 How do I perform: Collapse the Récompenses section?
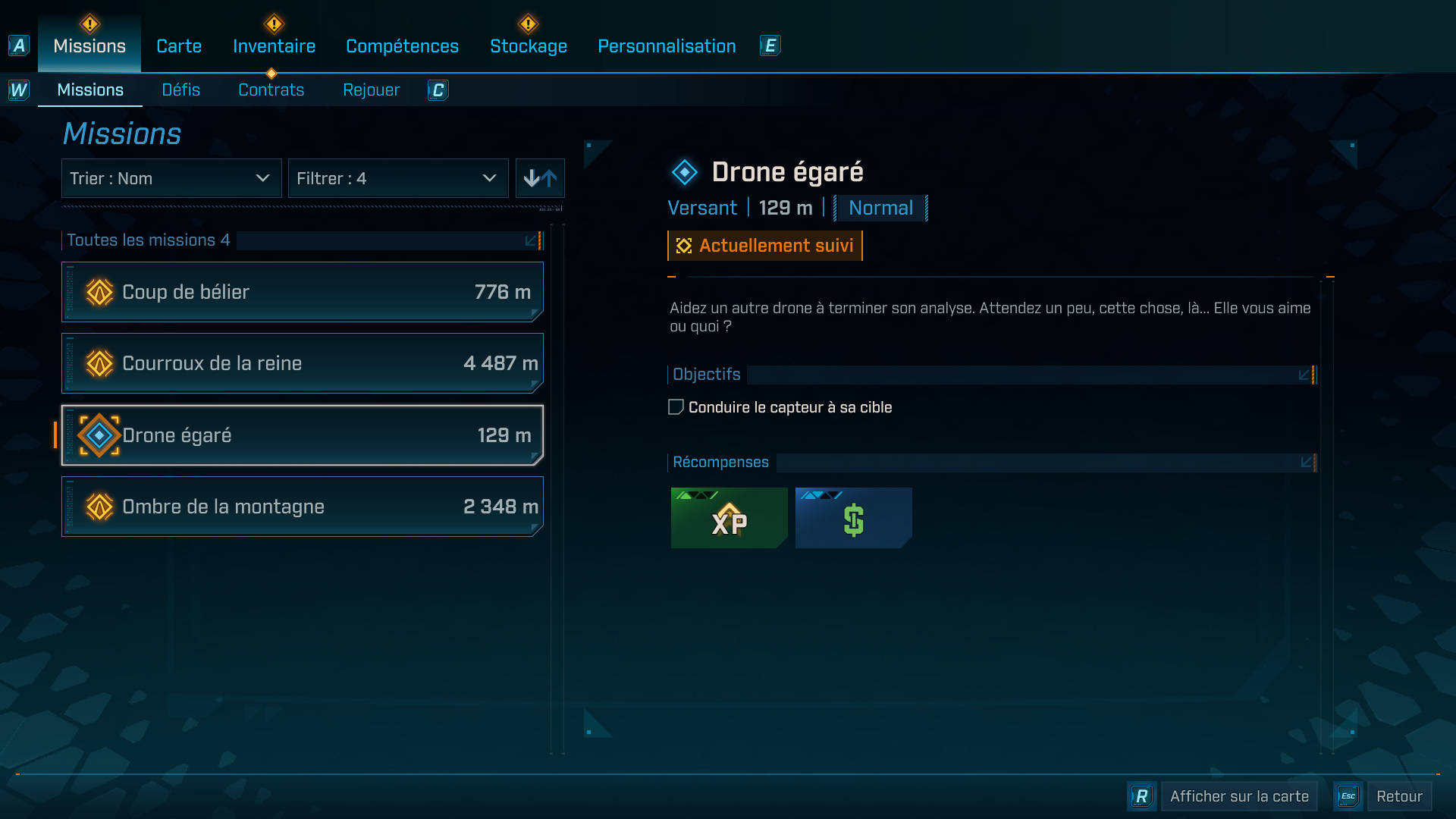click(1307, 462)
